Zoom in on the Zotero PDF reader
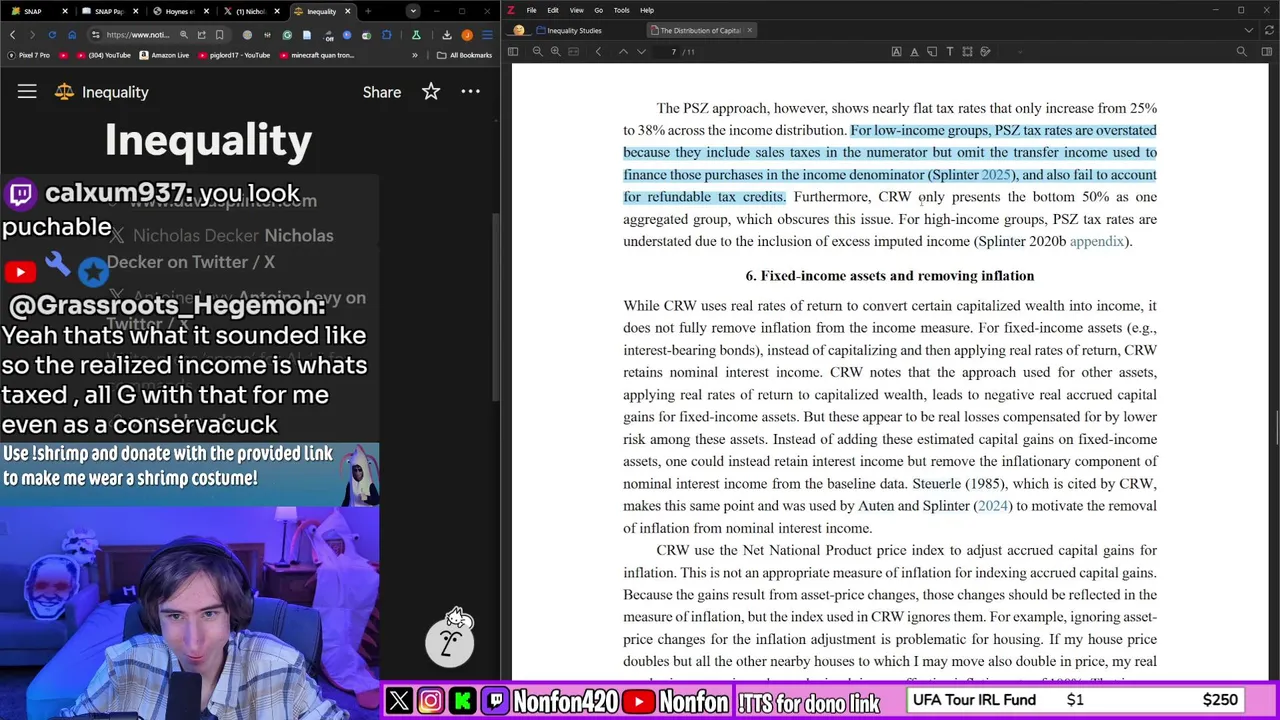Viewport: 1280px width, 720px height. point(555,51)
